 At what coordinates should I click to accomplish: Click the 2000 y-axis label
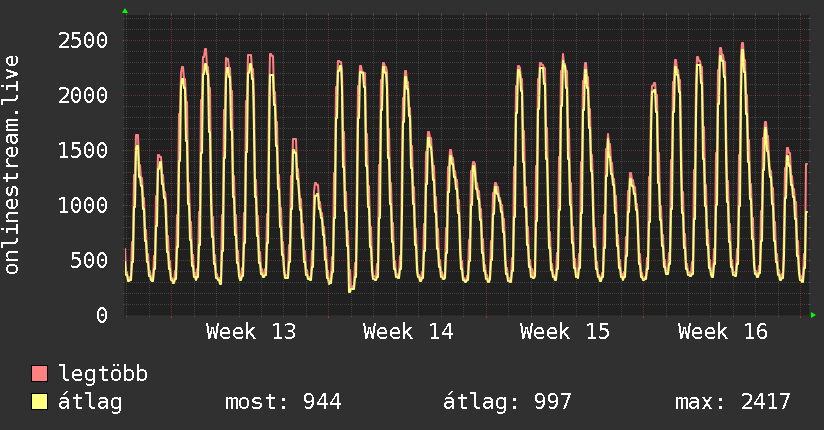(x=83, y=96)
